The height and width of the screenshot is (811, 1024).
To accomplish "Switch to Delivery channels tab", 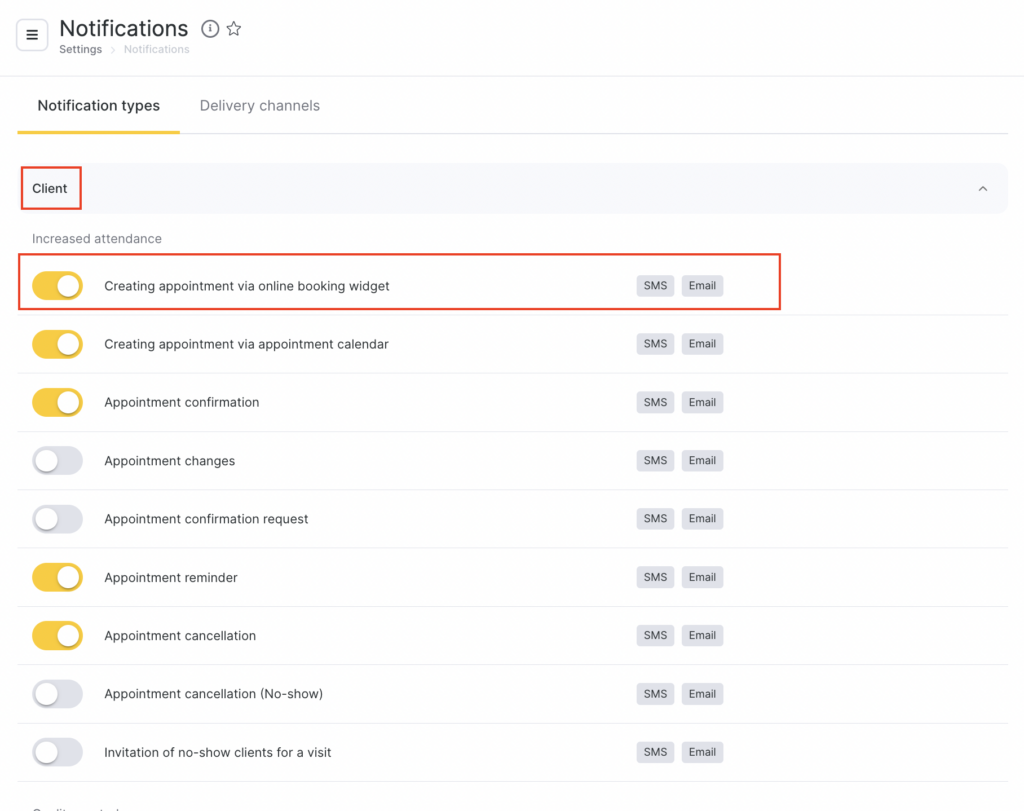I will tap(259, 106).
